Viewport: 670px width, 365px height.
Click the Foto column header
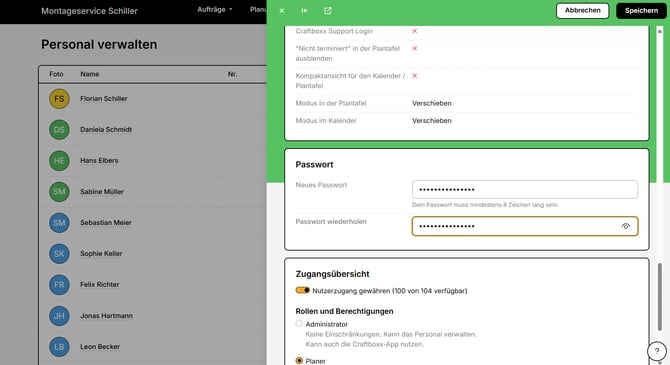pos(56,74)
